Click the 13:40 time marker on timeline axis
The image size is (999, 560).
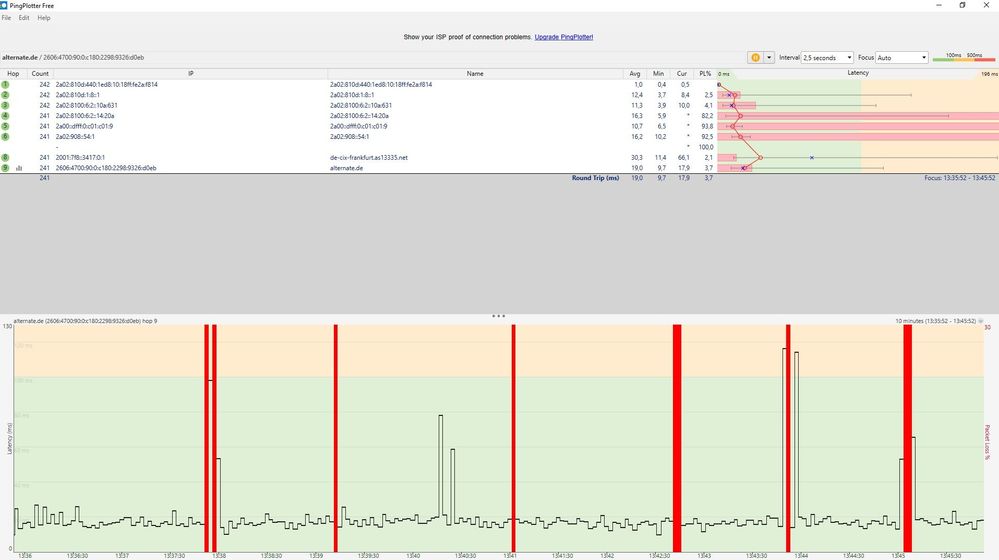[x=413, y=556]
